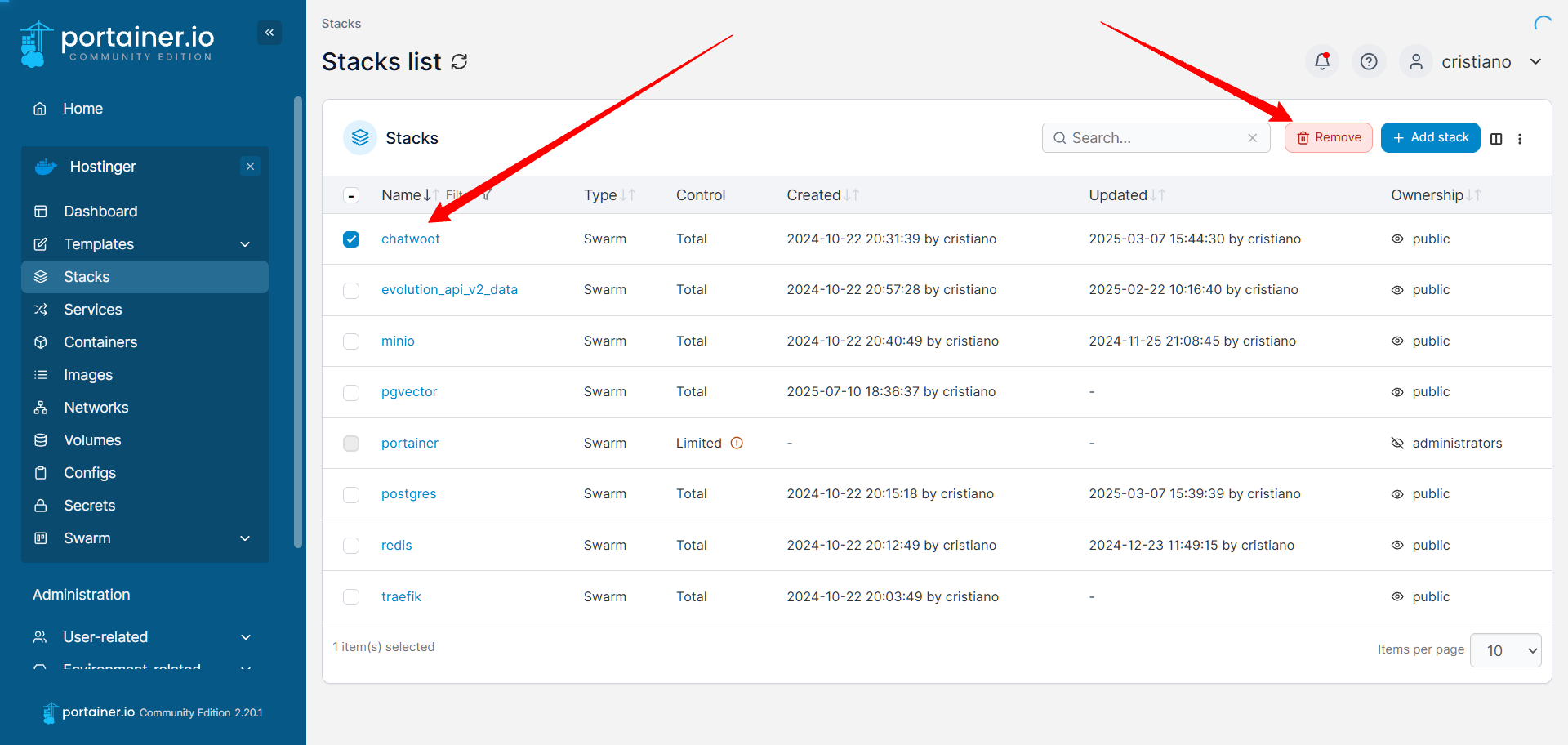Open the Items per page dropdown
Viewport: 1568px width, 745px height.
tap(1504, 650)
